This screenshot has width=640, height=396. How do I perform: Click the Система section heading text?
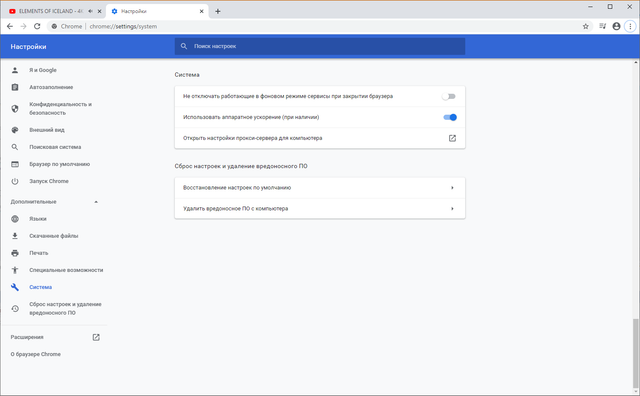click(187, 75)
